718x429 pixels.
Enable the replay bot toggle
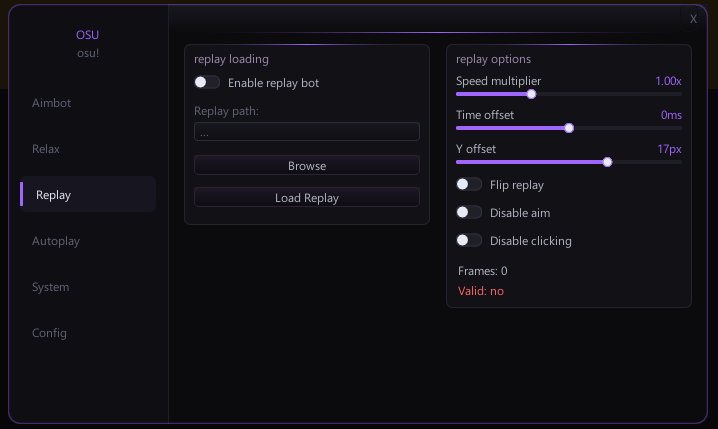point(207,82)
